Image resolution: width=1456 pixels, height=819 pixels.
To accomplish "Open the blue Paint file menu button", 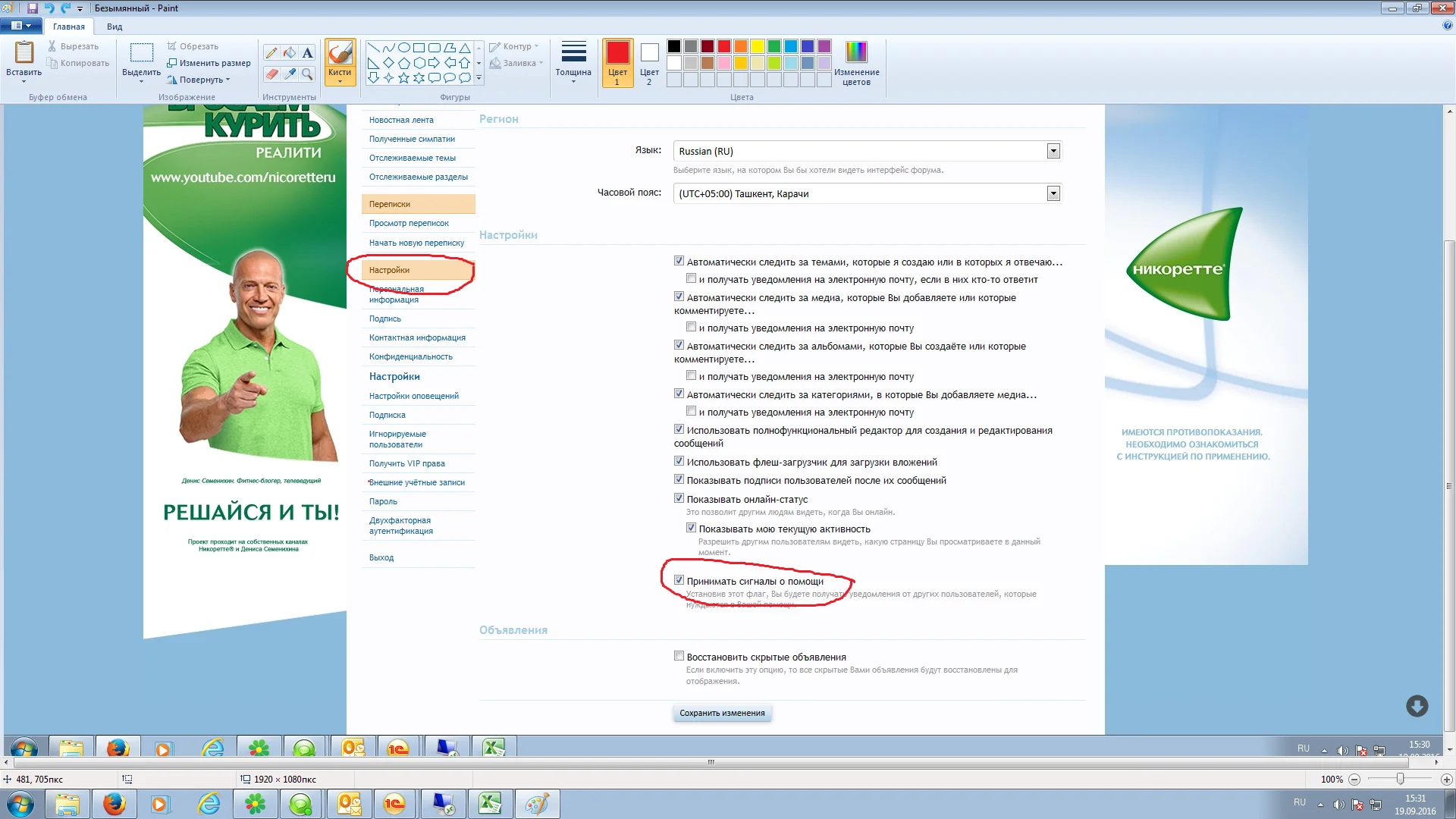I will [20, 26].
